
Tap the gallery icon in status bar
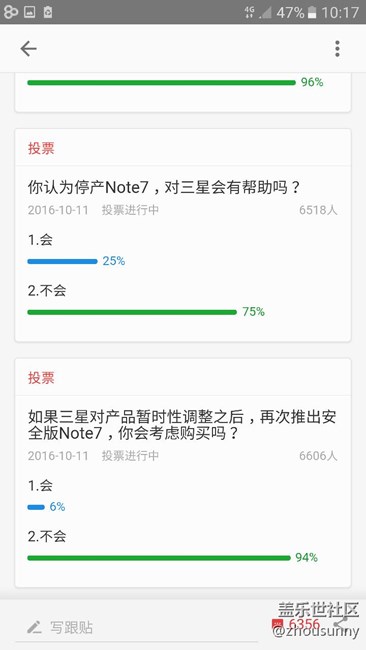29,12
